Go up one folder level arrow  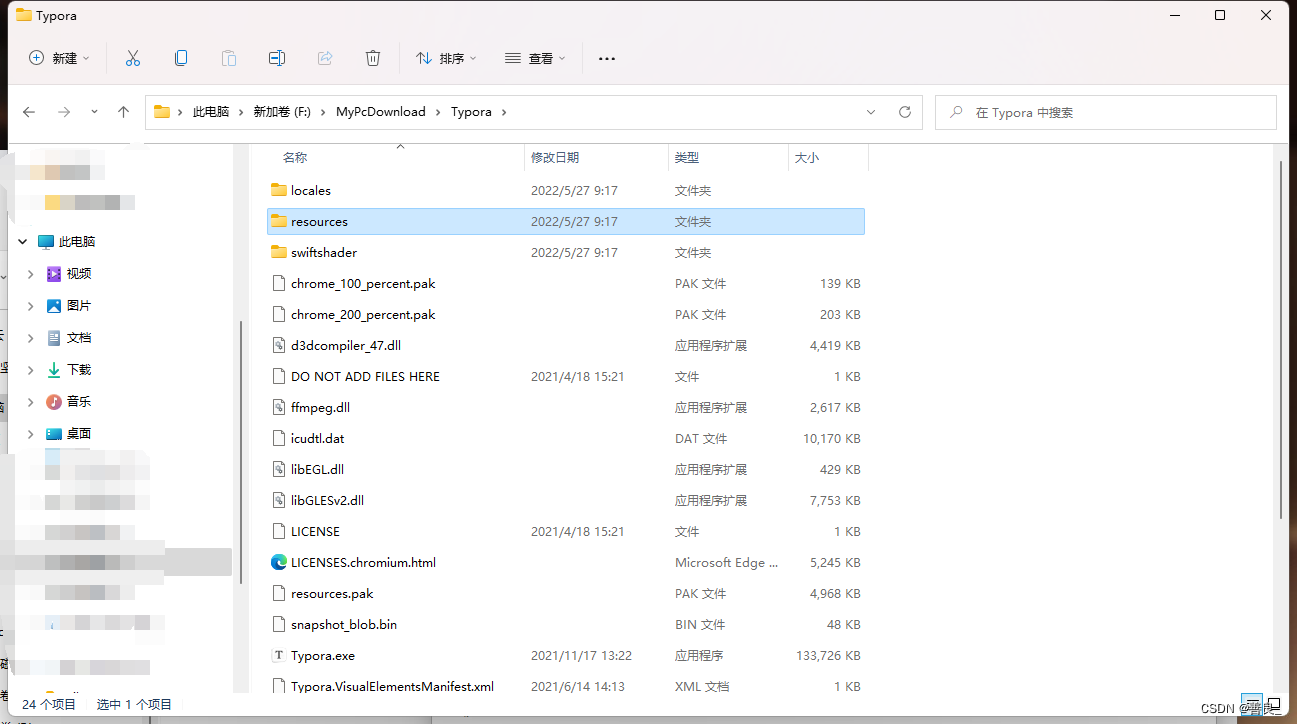click(123, 112)
